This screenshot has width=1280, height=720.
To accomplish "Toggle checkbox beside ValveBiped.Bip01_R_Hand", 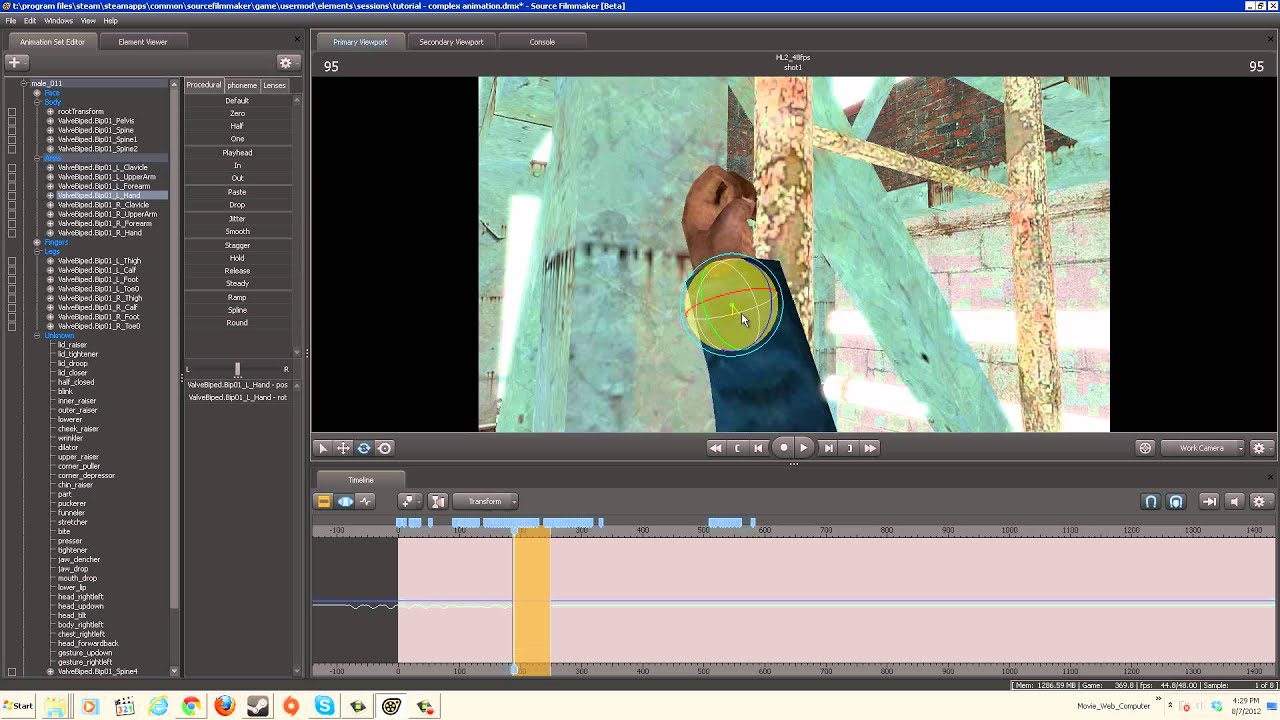I will 12,233.
